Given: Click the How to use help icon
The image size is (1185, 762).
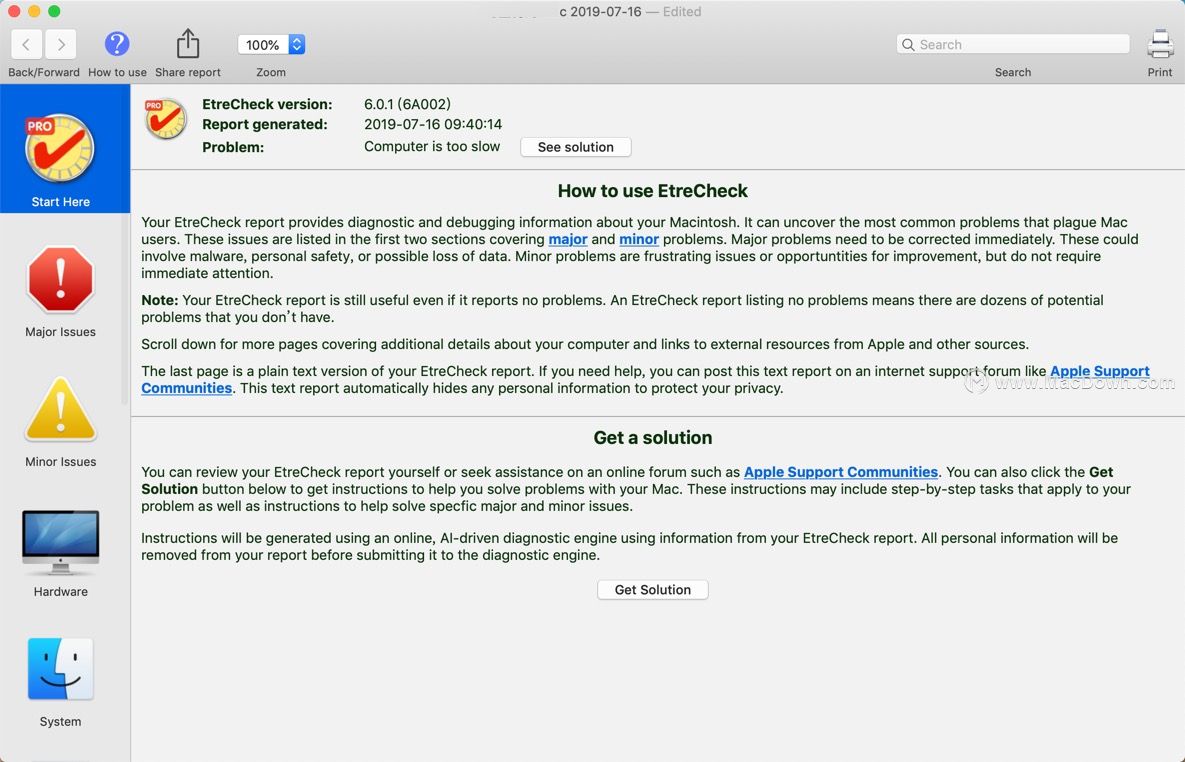Looking at the screenshot, I should [x=117, y=44].
